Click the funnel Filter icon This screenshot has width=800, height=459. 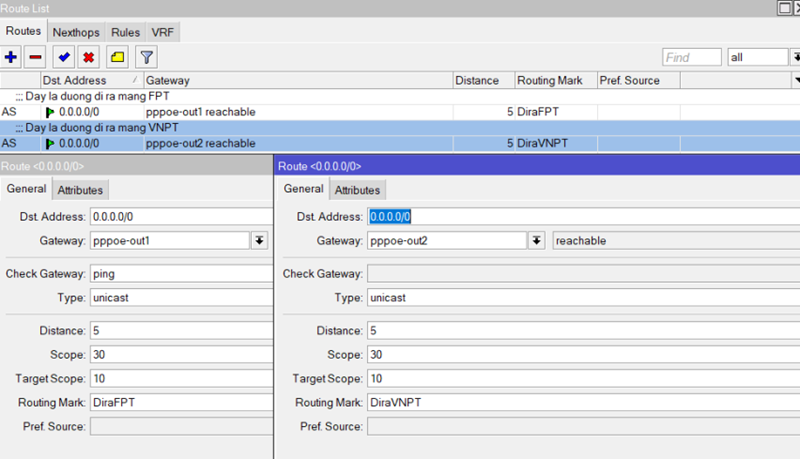[146, 58]
